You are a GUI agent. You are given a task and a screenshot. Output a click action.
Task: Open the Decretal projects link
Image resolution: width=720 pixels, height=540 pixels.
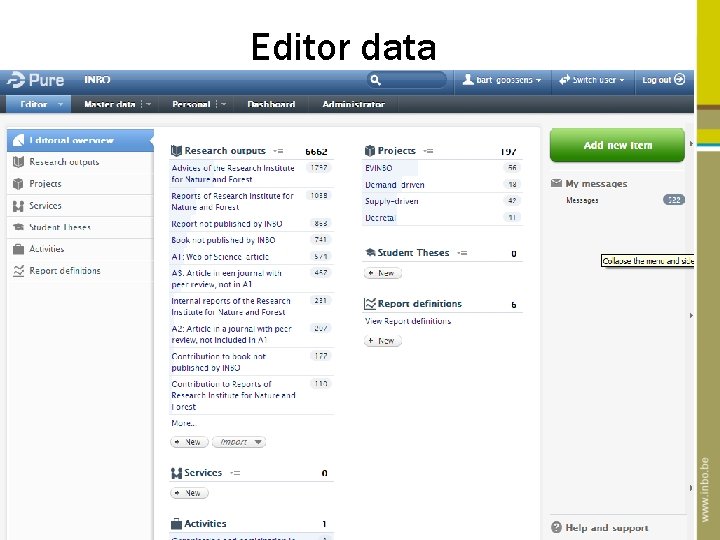(380, 218)
